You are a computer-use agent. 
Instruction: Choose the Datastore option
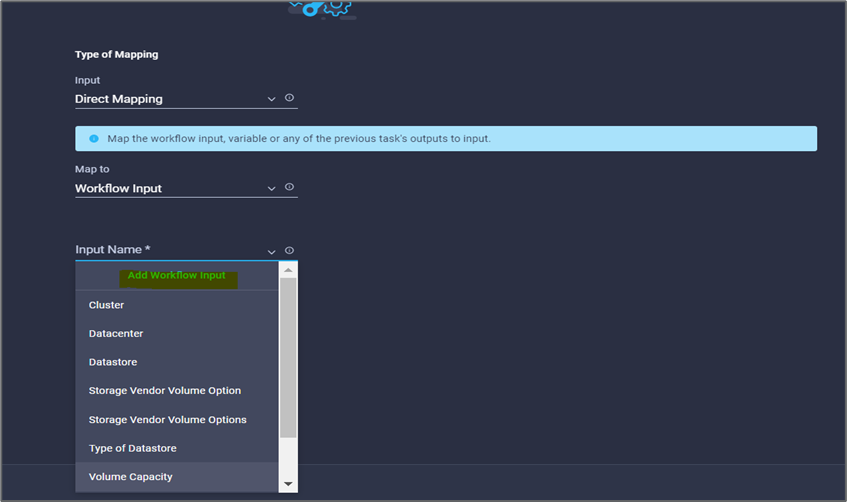pos(177,363)
